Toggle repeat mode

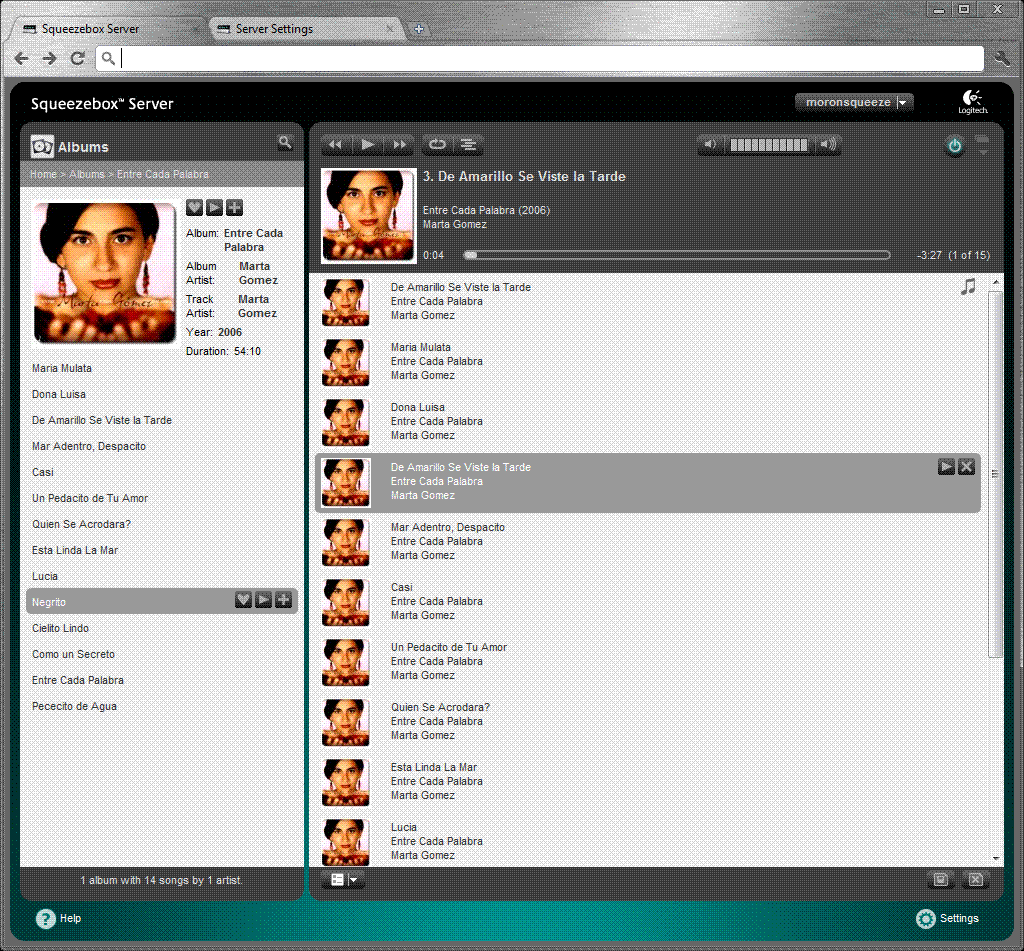[437, 145]
